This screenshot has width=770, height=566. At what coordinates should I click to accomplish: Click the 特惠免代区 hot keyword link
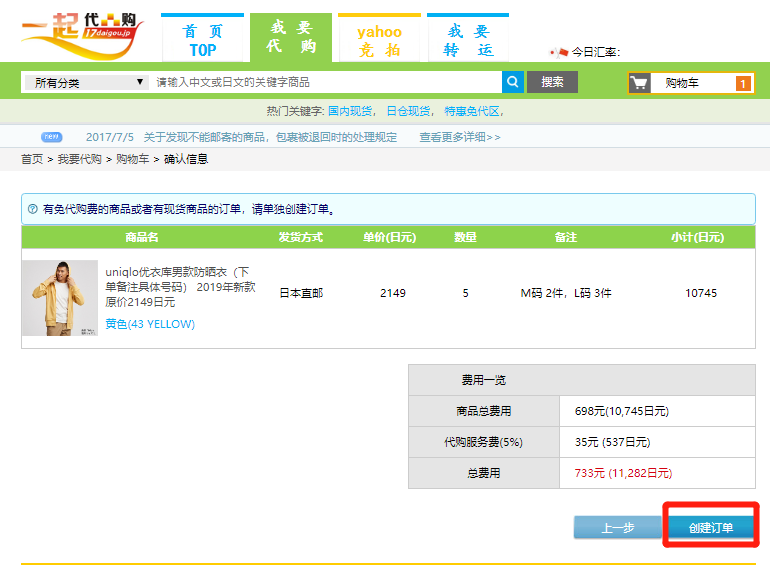pyautogui.click(x=471, y=111)
